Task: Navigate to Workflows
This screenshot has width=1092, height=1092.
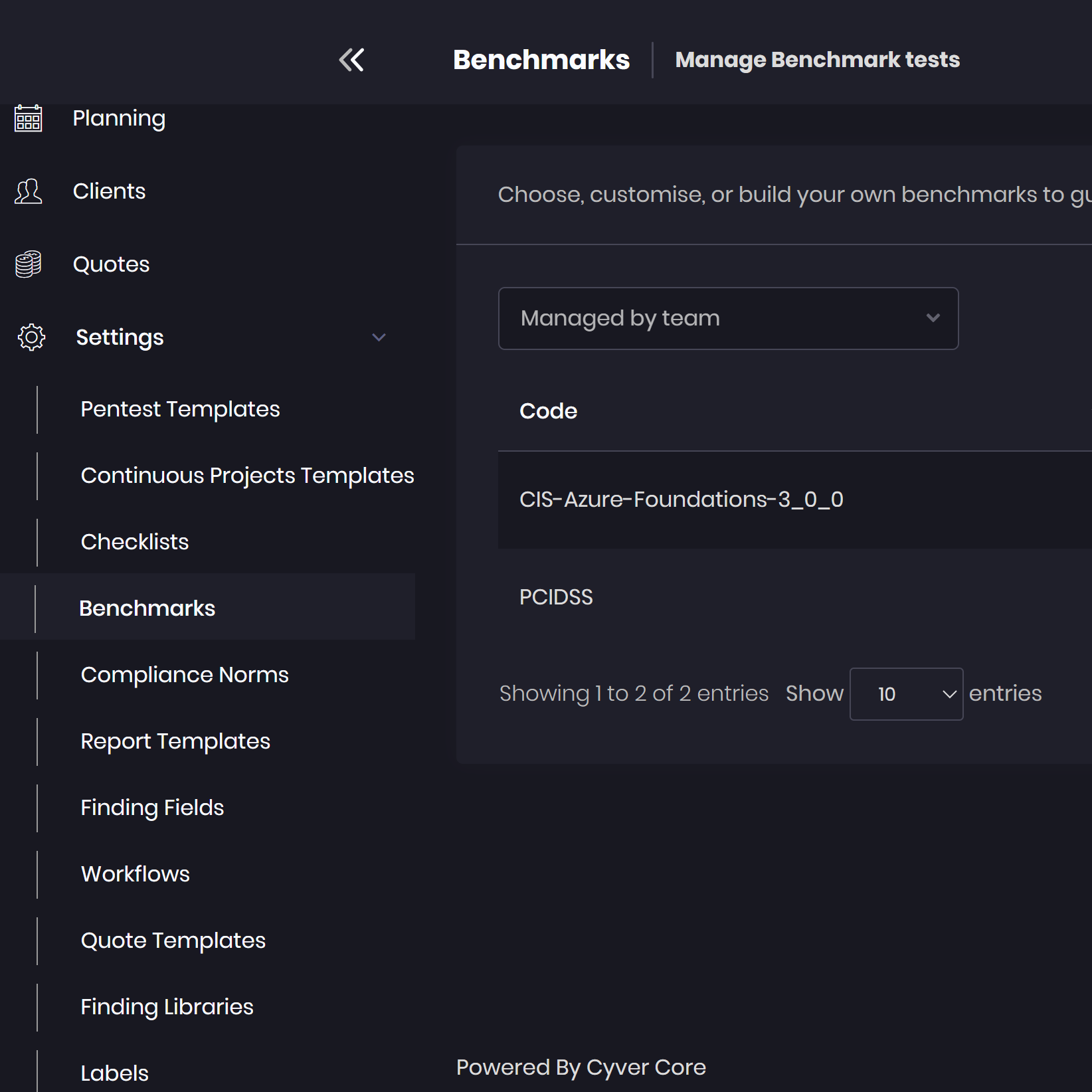Action: click(x=135, y=874)
